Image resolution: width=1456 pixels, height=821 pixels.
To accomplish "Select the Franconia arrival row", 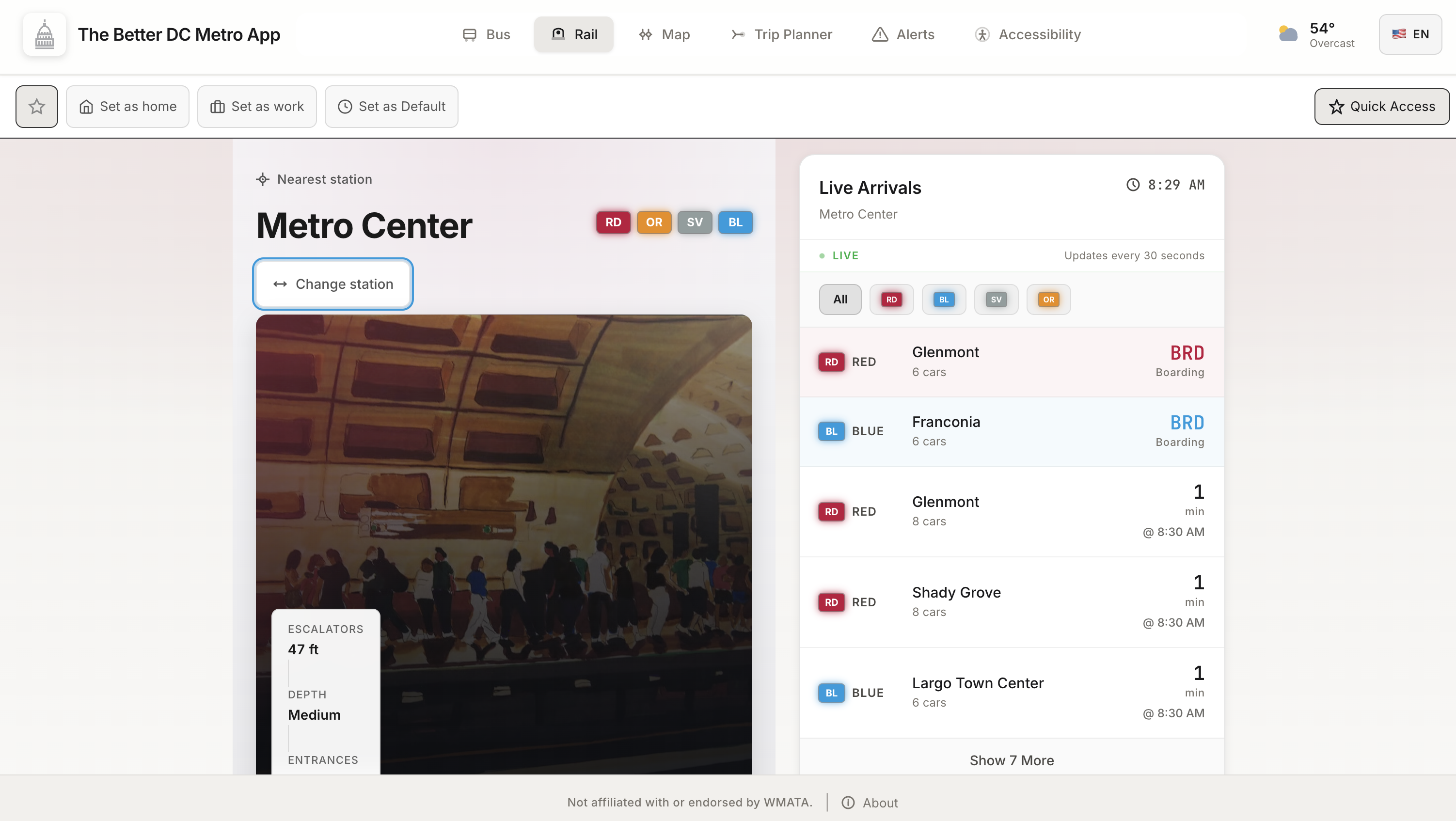I will click(1012, 432).
